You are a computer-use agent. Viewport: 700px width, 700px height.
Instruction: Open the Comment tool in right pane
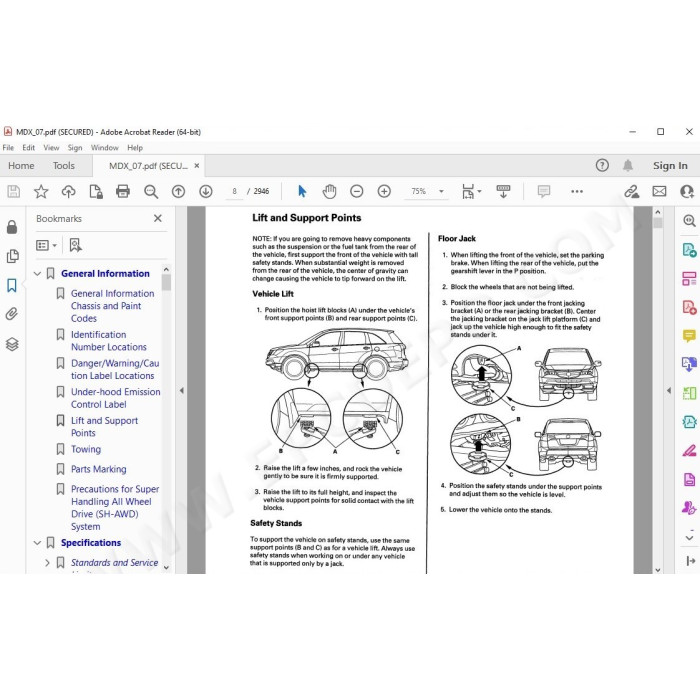[x=689, y=335]
